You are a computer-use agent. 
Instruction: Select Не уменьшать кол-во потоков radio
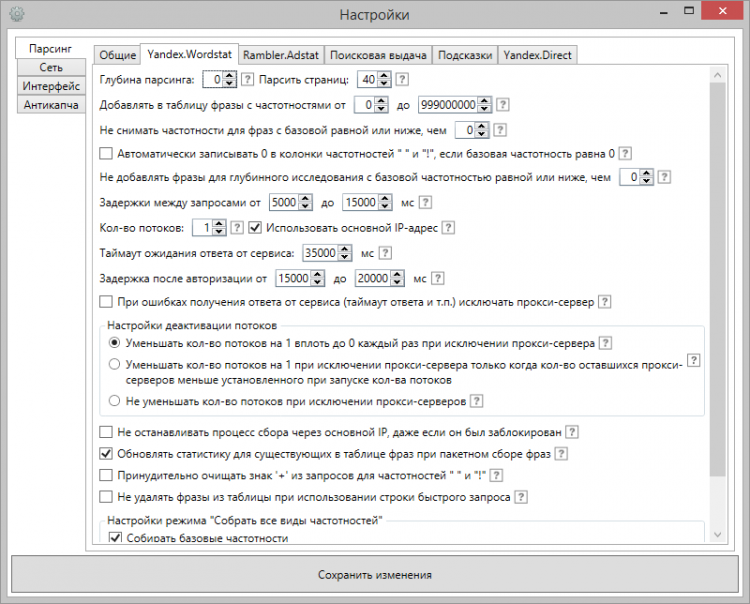114,401
